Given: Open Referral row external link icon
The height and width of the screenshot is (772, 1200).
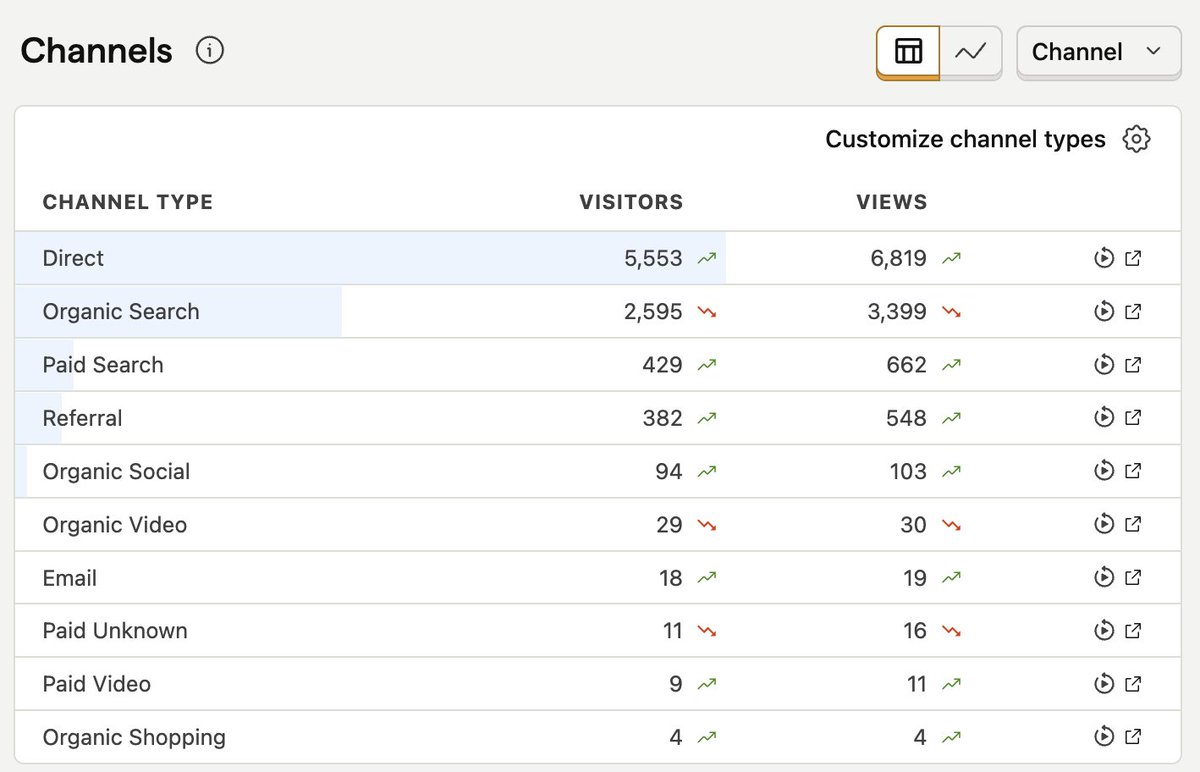Looking at the screenshot, I should 1133,418.
